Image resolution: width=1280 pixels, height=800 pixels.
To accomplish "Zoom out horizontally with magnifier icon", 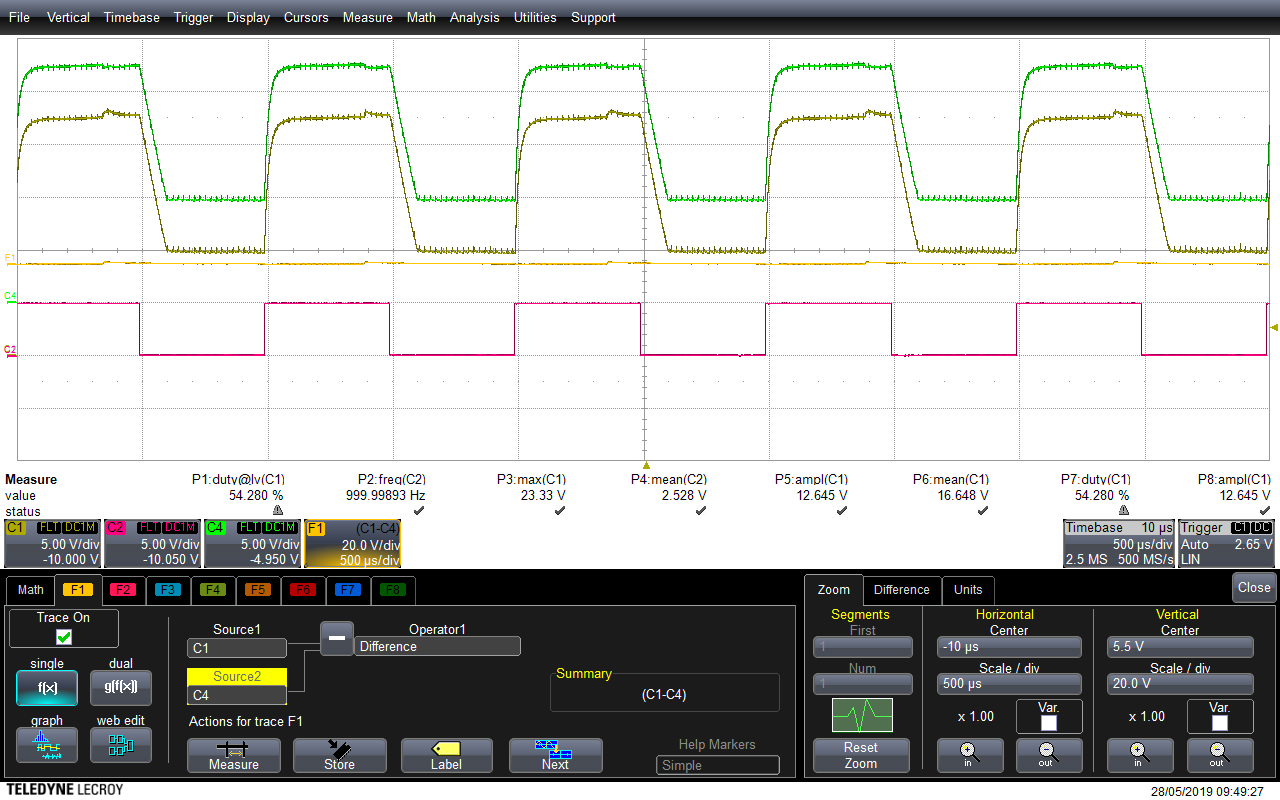I will (x=1047, y=756).
